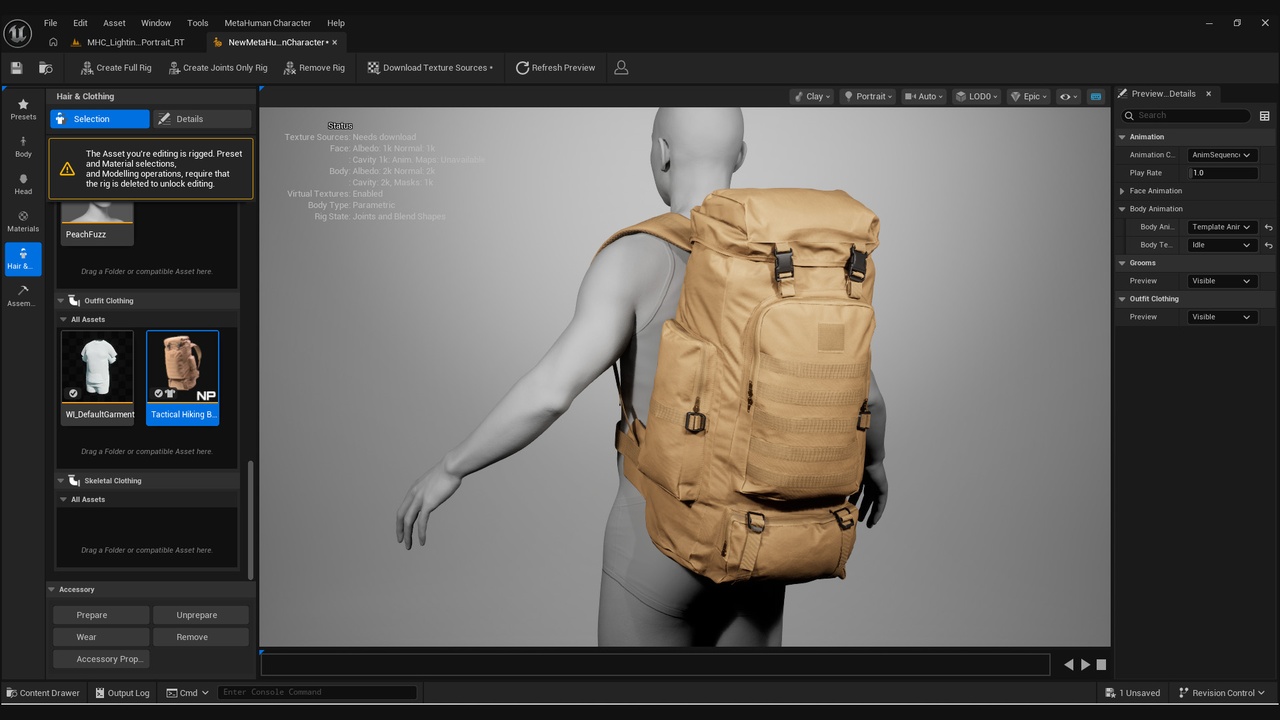This screenshot has width=1280, height=720.
Task: Collapse the Accessory section
Action: pyautogui.click(x=52, y=590)
